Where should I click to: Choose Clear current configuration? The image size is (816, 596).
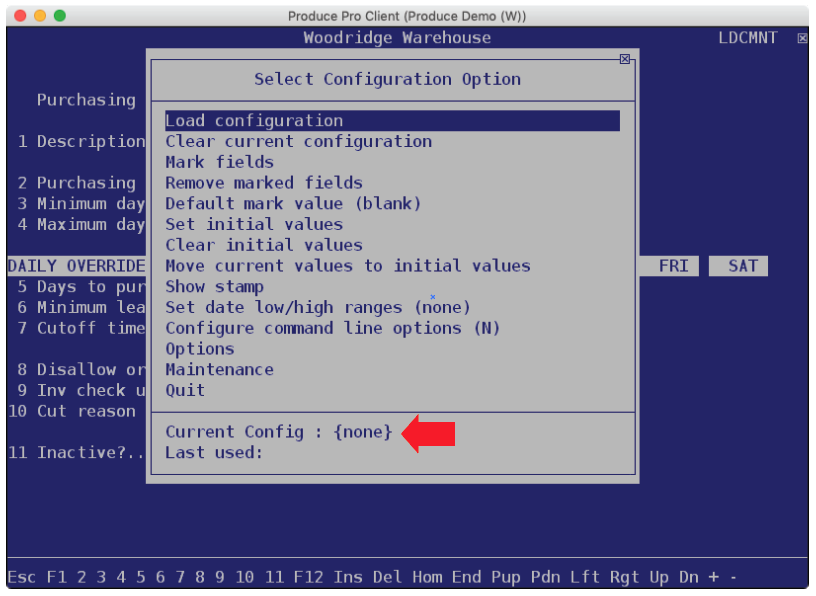tap(299, 142)
